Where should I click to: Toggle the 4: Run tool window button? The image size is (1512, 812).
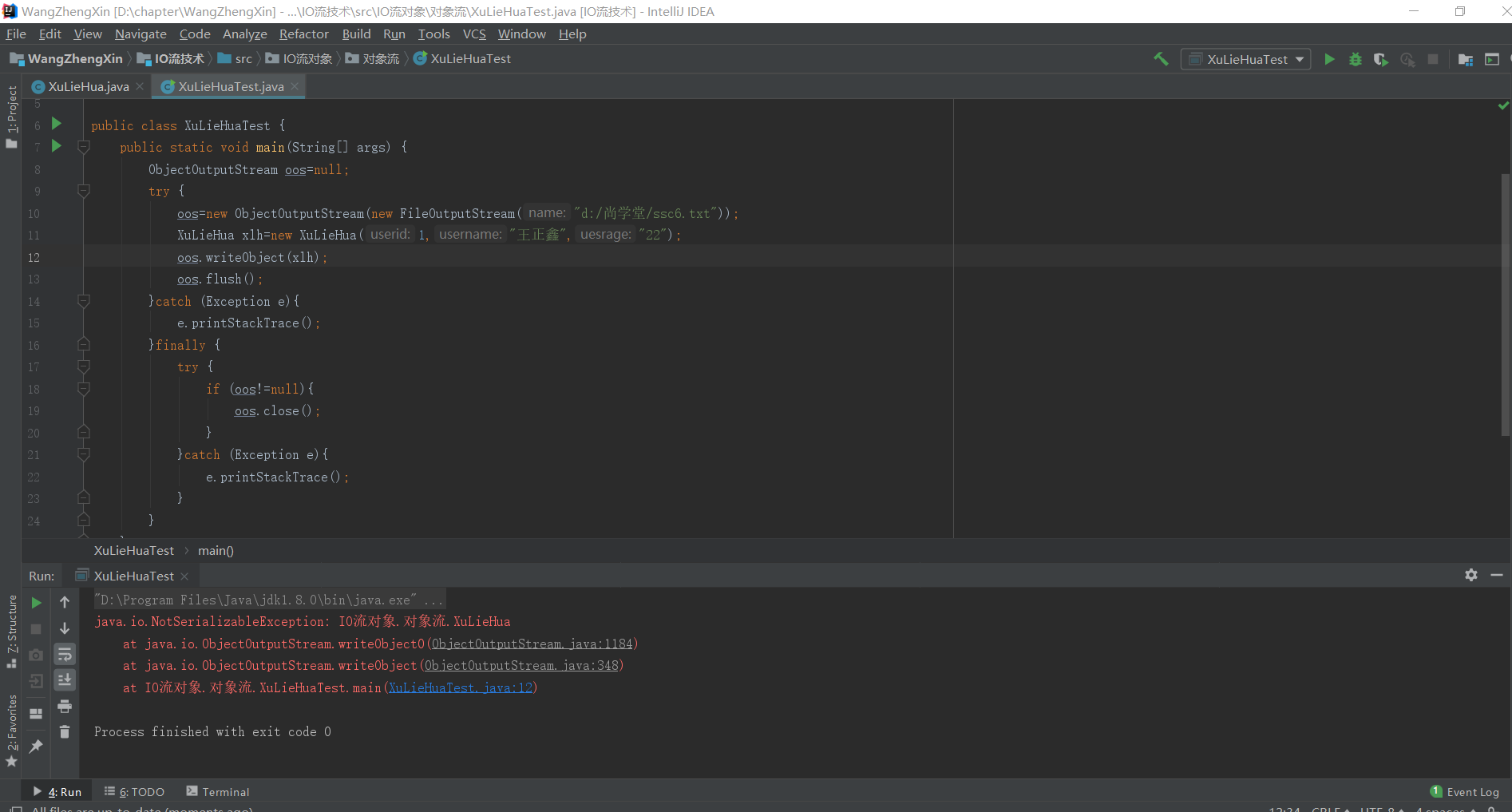coord(57,791)
